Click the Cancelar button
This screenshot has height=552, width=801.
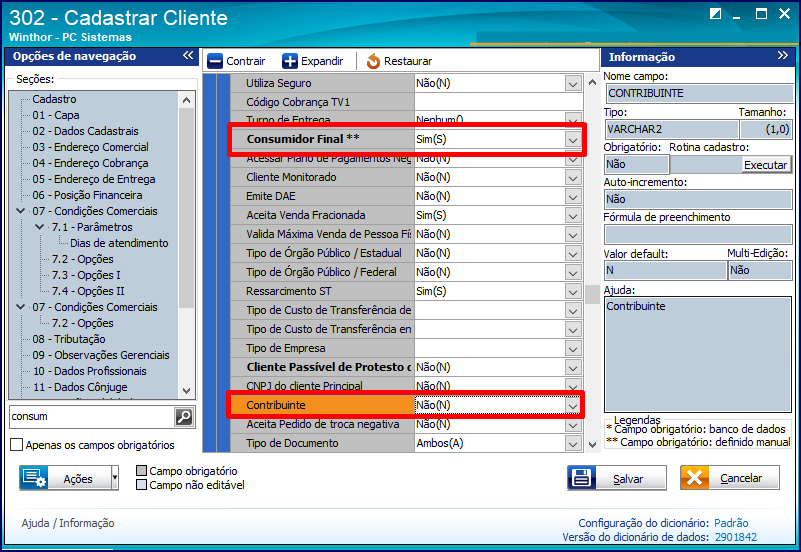[729, 478]
